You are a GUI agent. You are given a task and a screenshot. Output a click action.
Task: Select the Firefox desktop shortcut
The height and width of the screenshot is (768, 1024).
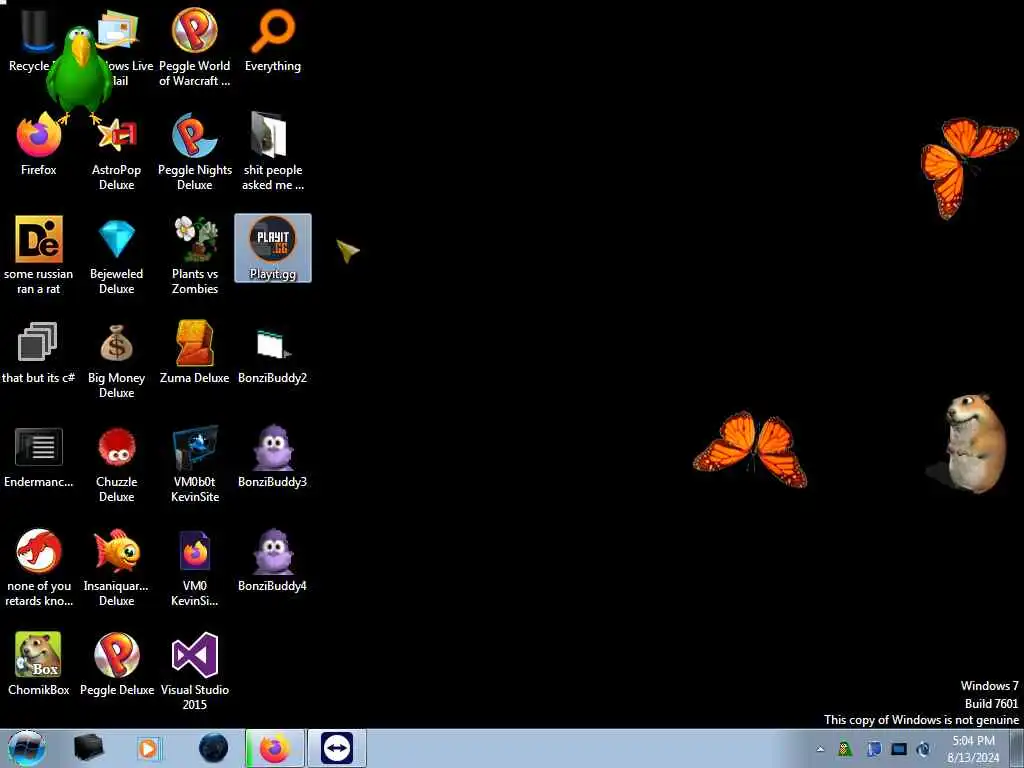pos(39,144)
